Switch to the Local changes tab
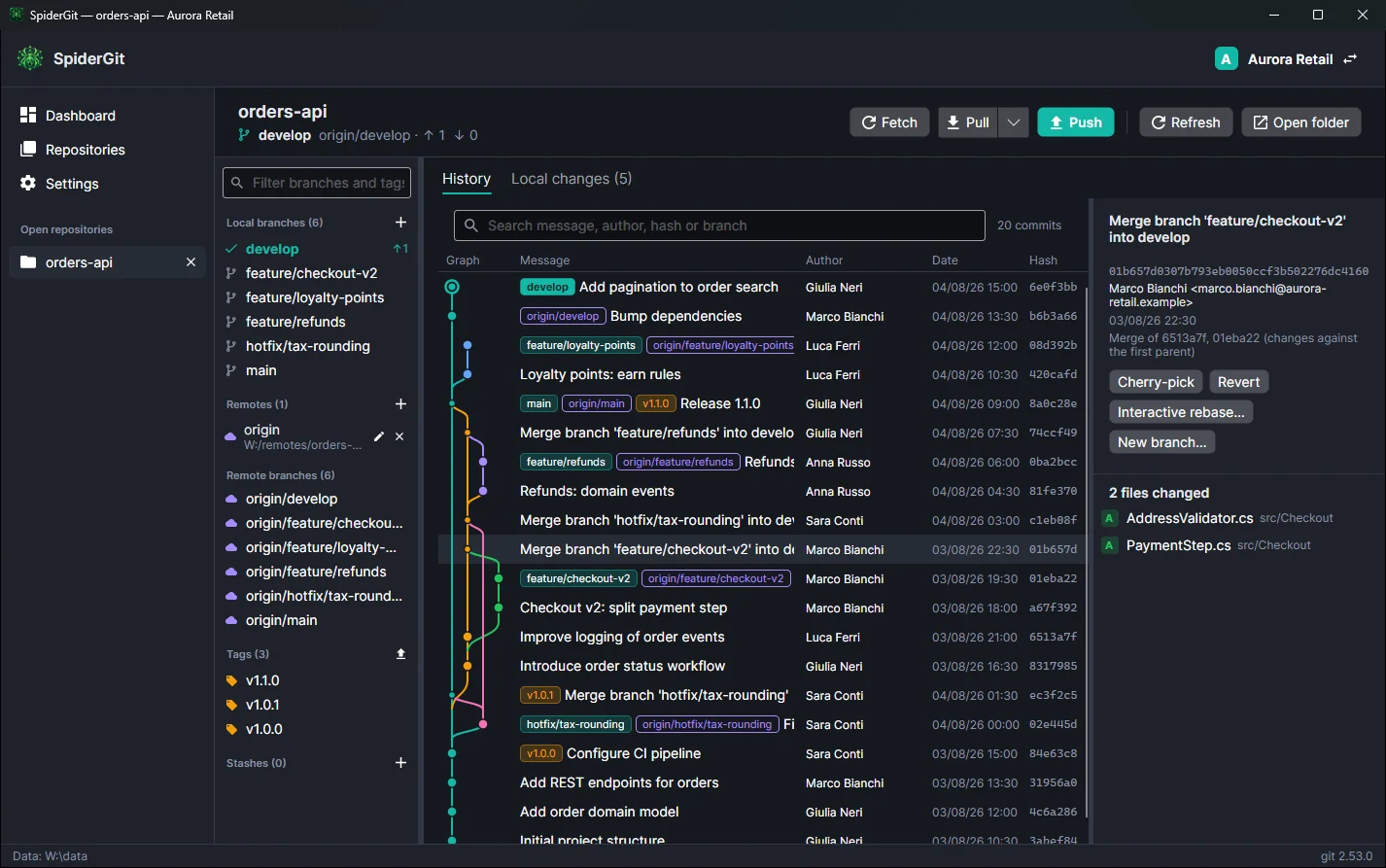The width and height of the screenshot is (1386, 868). tap(572, 179)
